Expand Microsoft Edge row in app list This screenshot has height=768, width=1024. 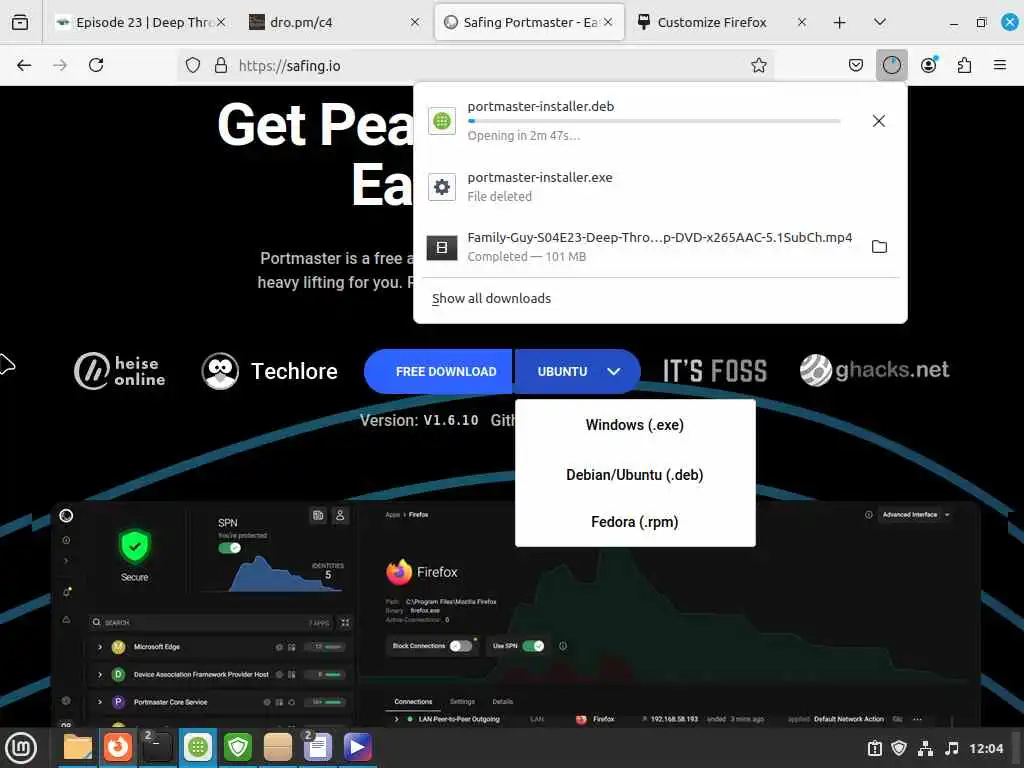click(100, 647)
